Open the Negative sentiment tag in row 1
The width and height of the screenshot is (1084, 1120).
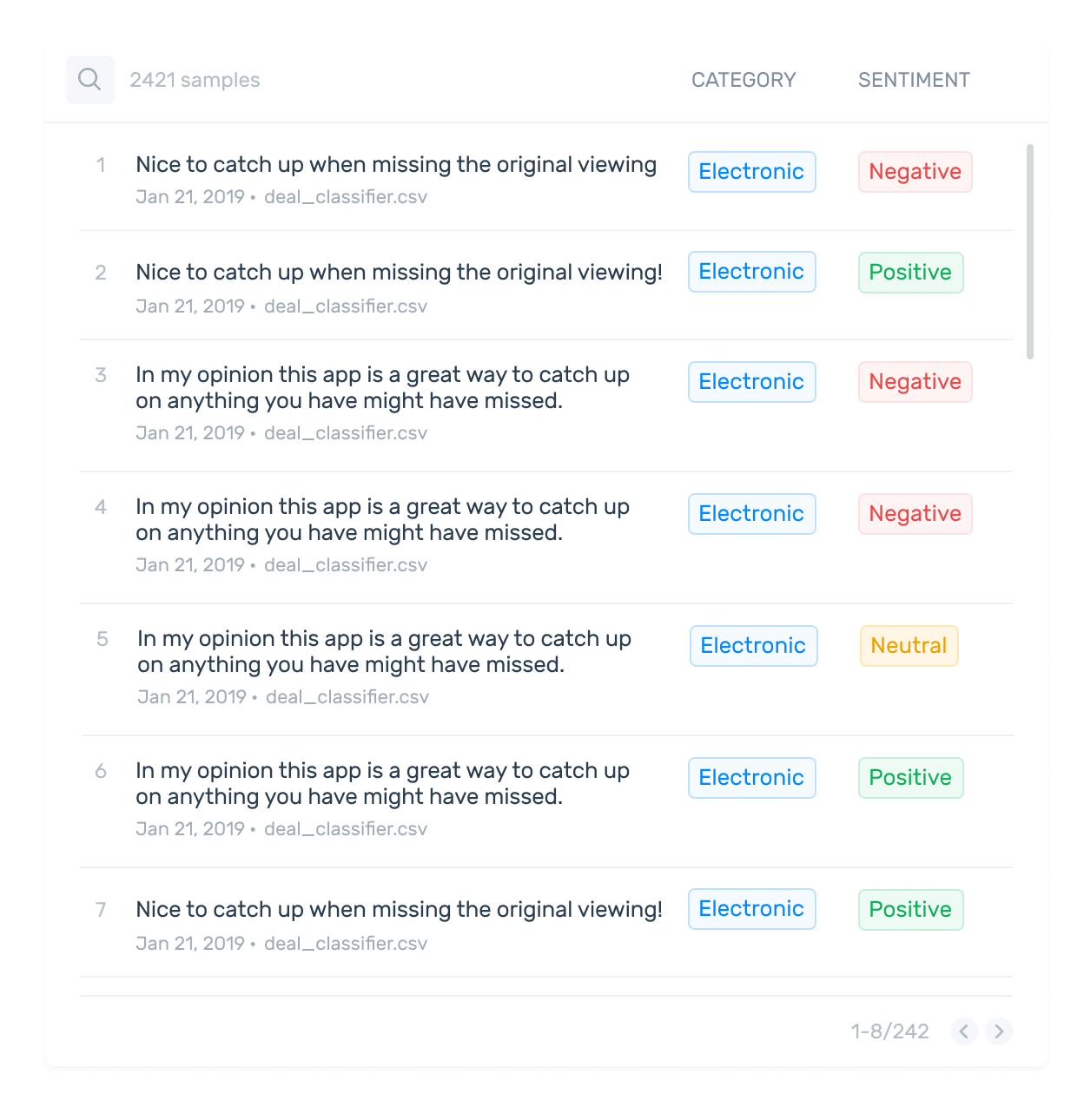915,172
